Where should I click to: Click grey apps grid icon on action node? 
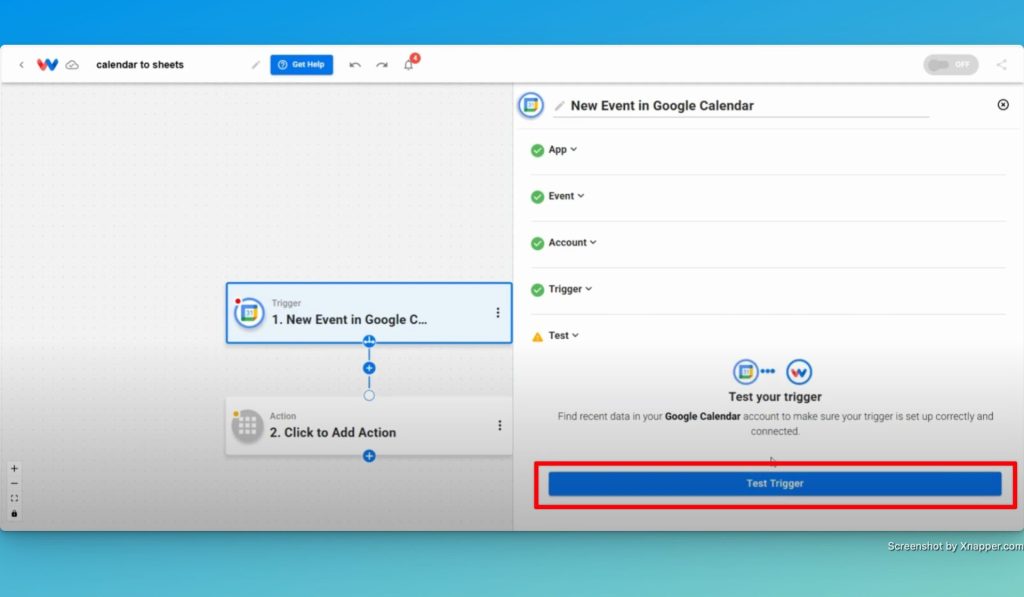point(248,426)
